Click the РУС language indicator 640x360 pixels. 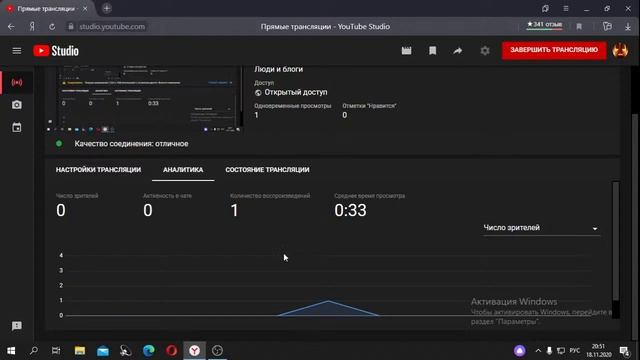575,350
